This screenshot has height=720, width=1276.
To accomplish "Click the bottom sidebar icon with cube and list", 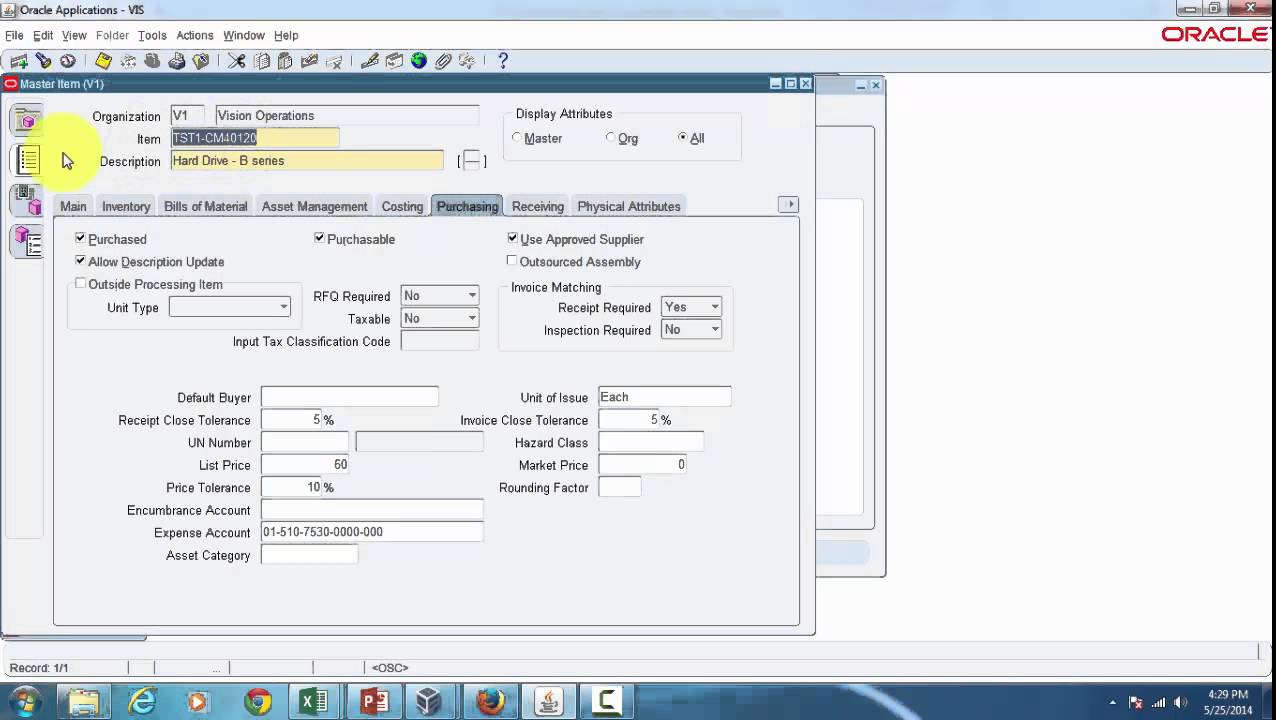I will click(x=28, y=241).
